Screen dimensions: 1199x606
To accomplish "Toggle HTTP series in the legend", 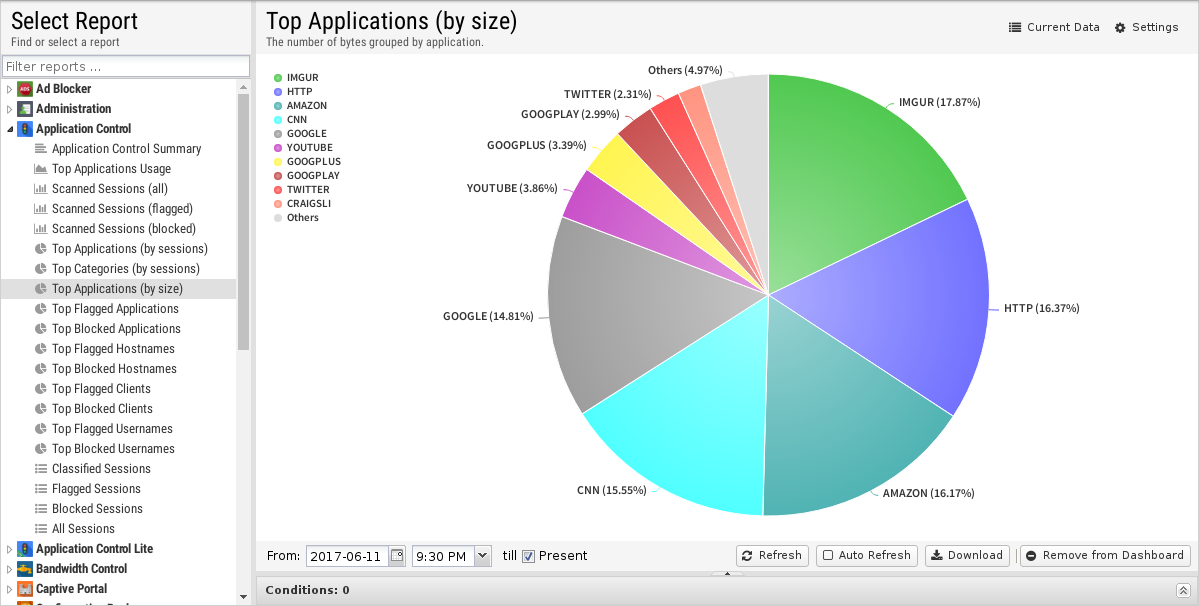I will 294,91.
